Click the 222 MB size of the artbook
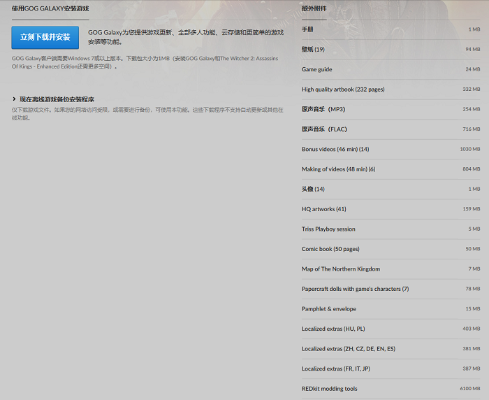Image resolution: width=489 pixels, height=400 pixels. 471,89
